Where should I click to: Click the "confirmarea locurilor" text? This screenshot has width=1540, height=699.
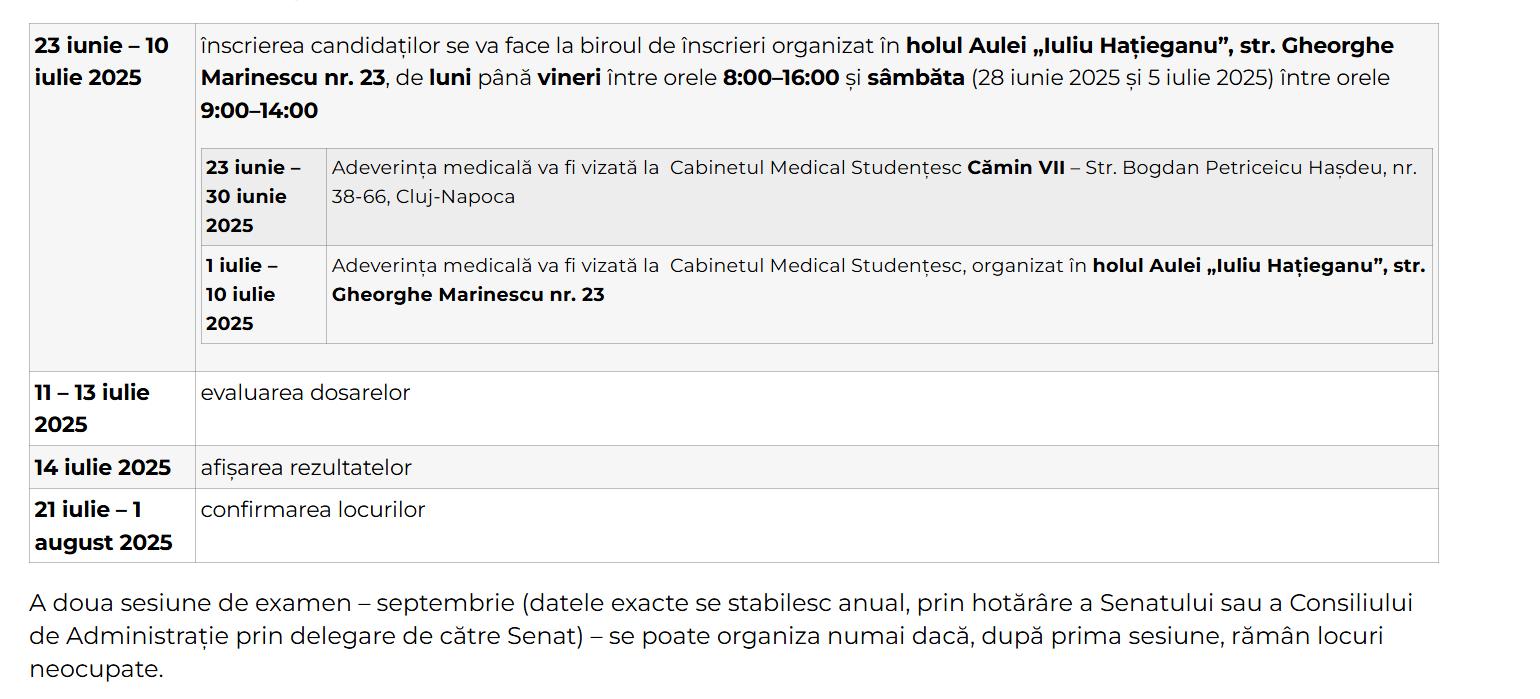pyautogui.click(x=313, y=510)
